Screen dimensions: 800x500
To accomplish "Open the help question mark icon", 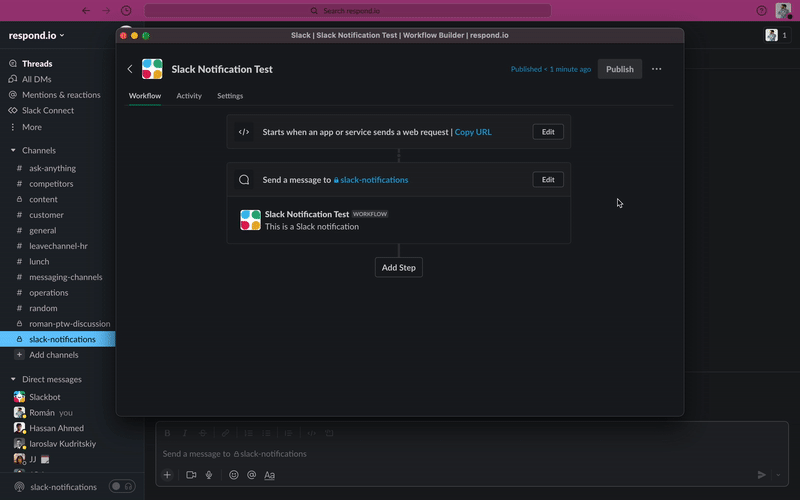I will (761, 10).
